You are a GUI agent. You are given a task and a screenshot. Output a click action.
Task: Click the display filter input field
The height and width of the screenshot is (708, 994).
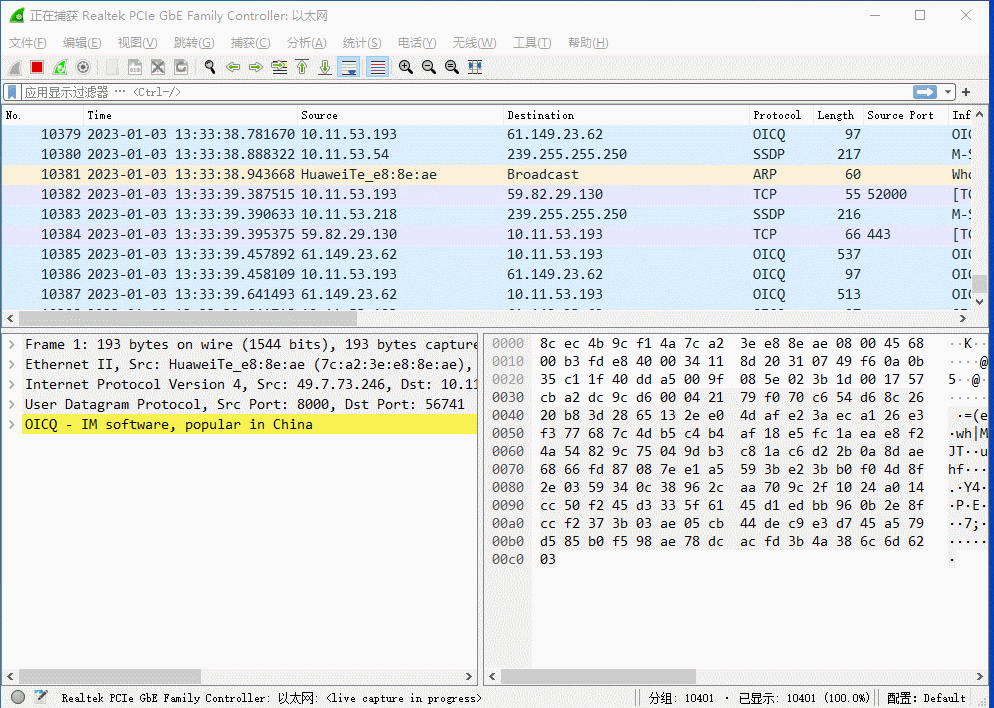(x=467, y=92)
